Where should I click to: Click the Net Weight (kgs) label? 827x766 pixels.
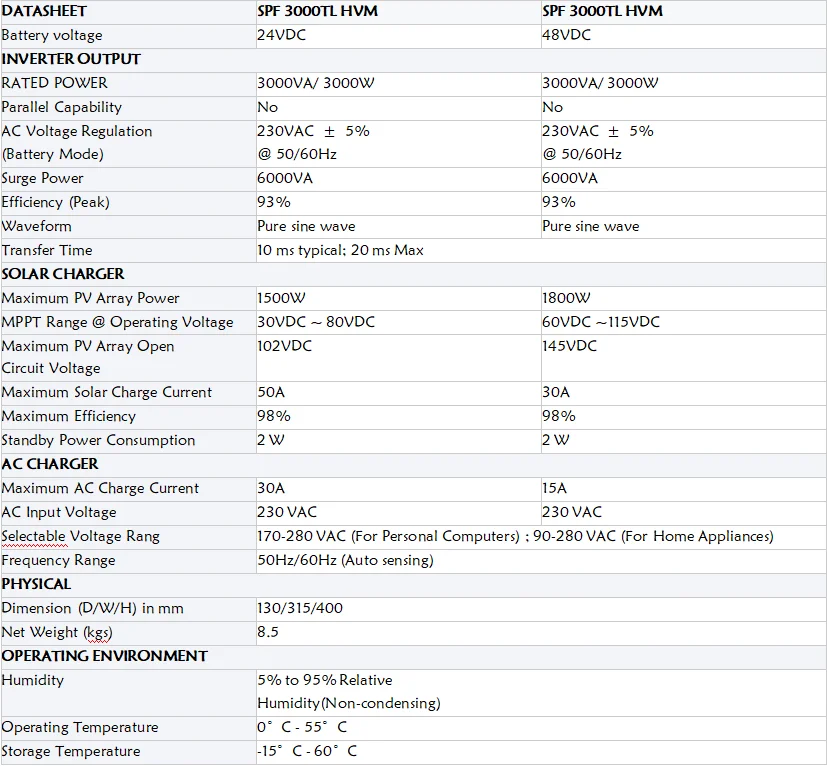(x=57, y=633)
